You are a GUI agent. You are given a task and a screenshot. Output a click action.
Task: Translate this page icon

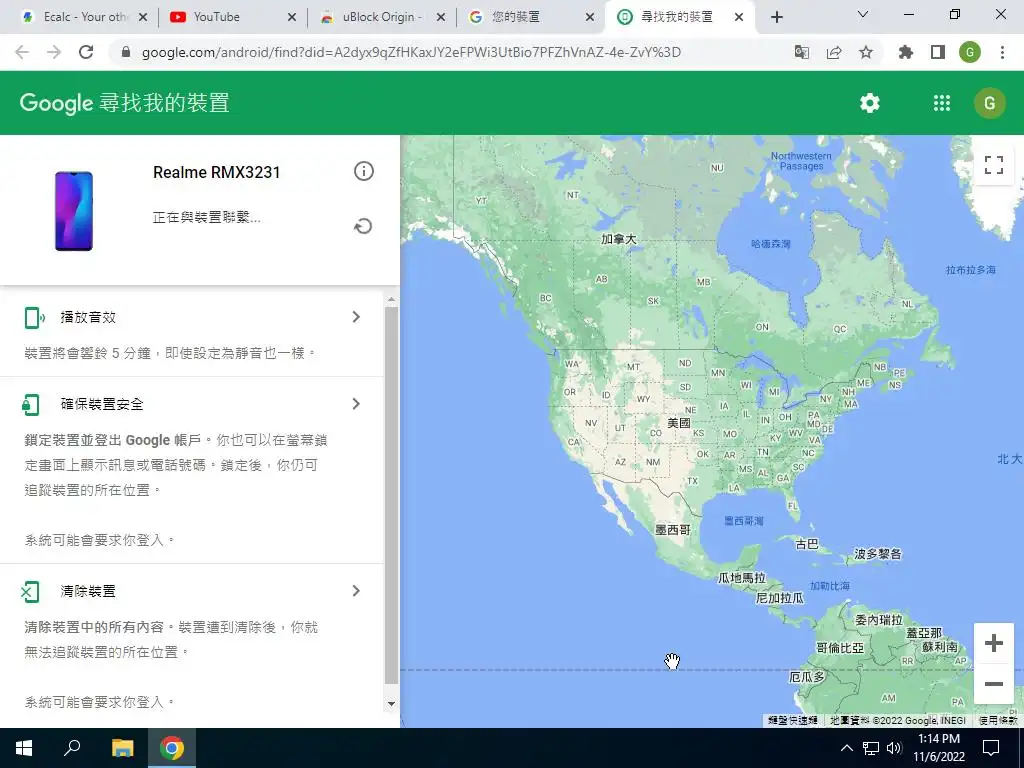[802, 52]
